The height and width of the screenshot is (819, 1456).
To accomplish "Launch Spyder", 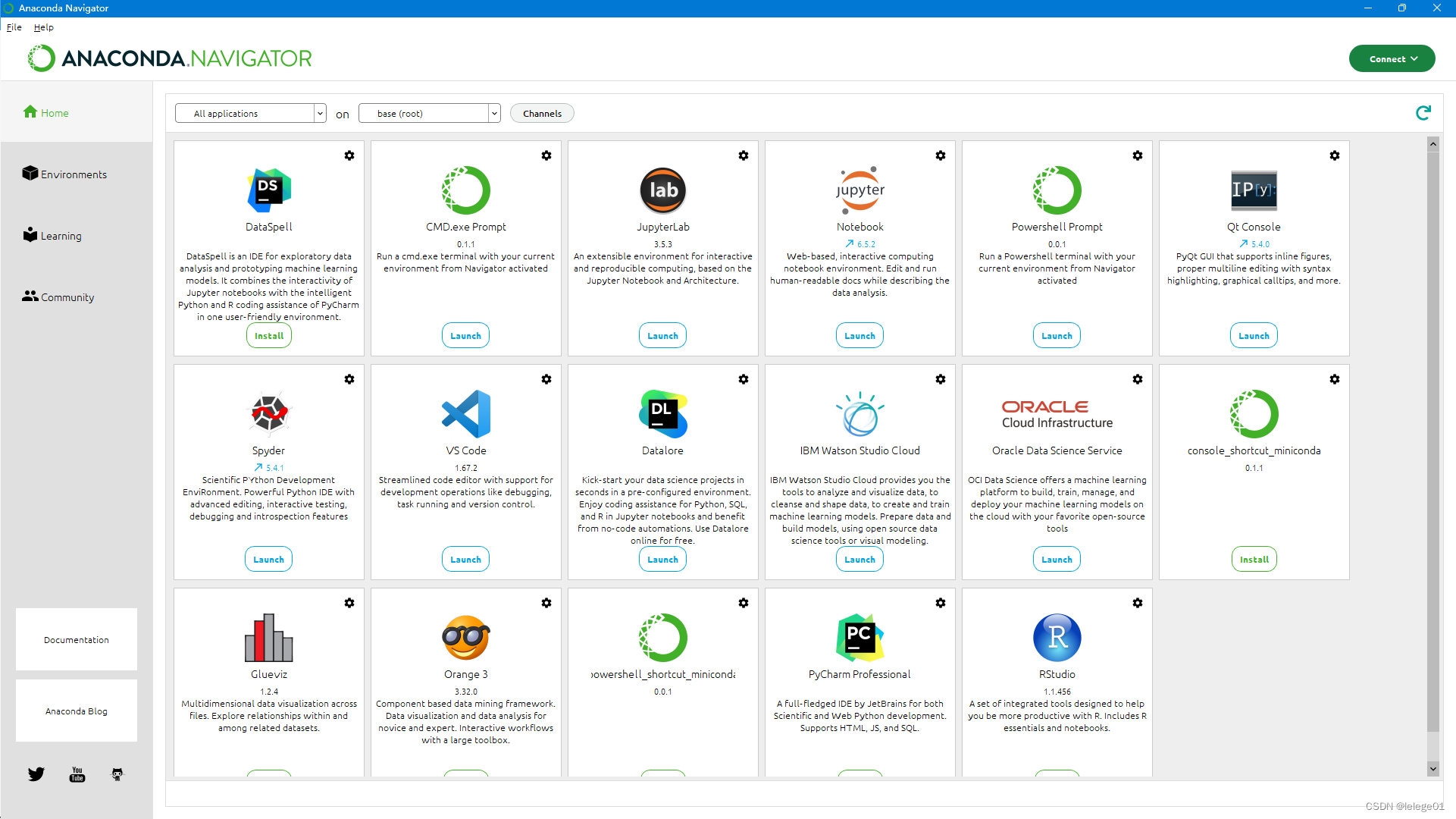I will point(269,560).
